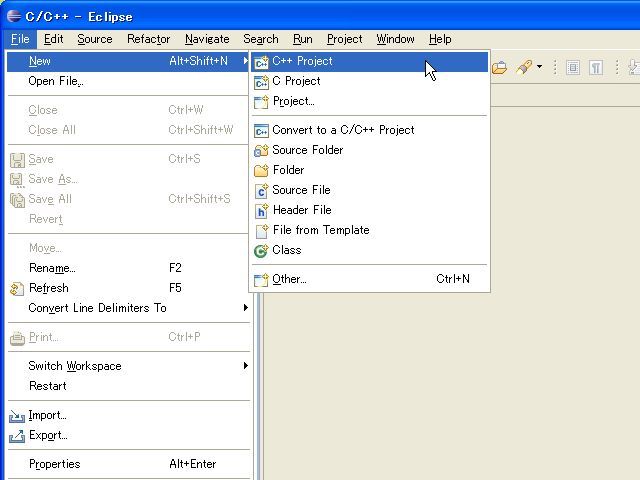This screenshot has width=640, height=480.
Task: Open the Other... new wizard list
Action: [369, 279]
